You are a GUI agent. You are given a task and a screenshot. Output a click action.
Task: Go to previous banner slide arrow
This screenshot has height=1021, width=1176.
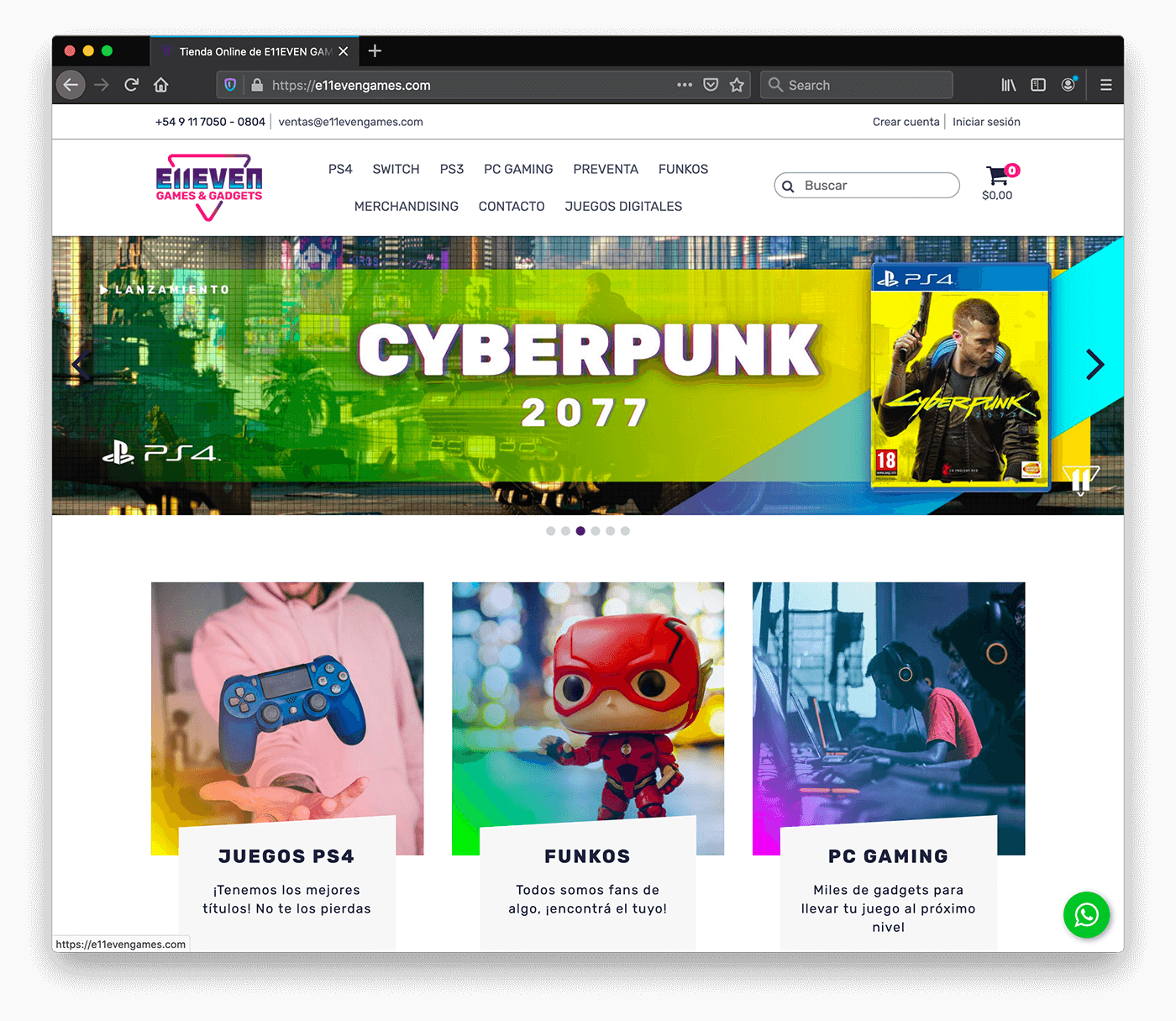tap(81, 365)
